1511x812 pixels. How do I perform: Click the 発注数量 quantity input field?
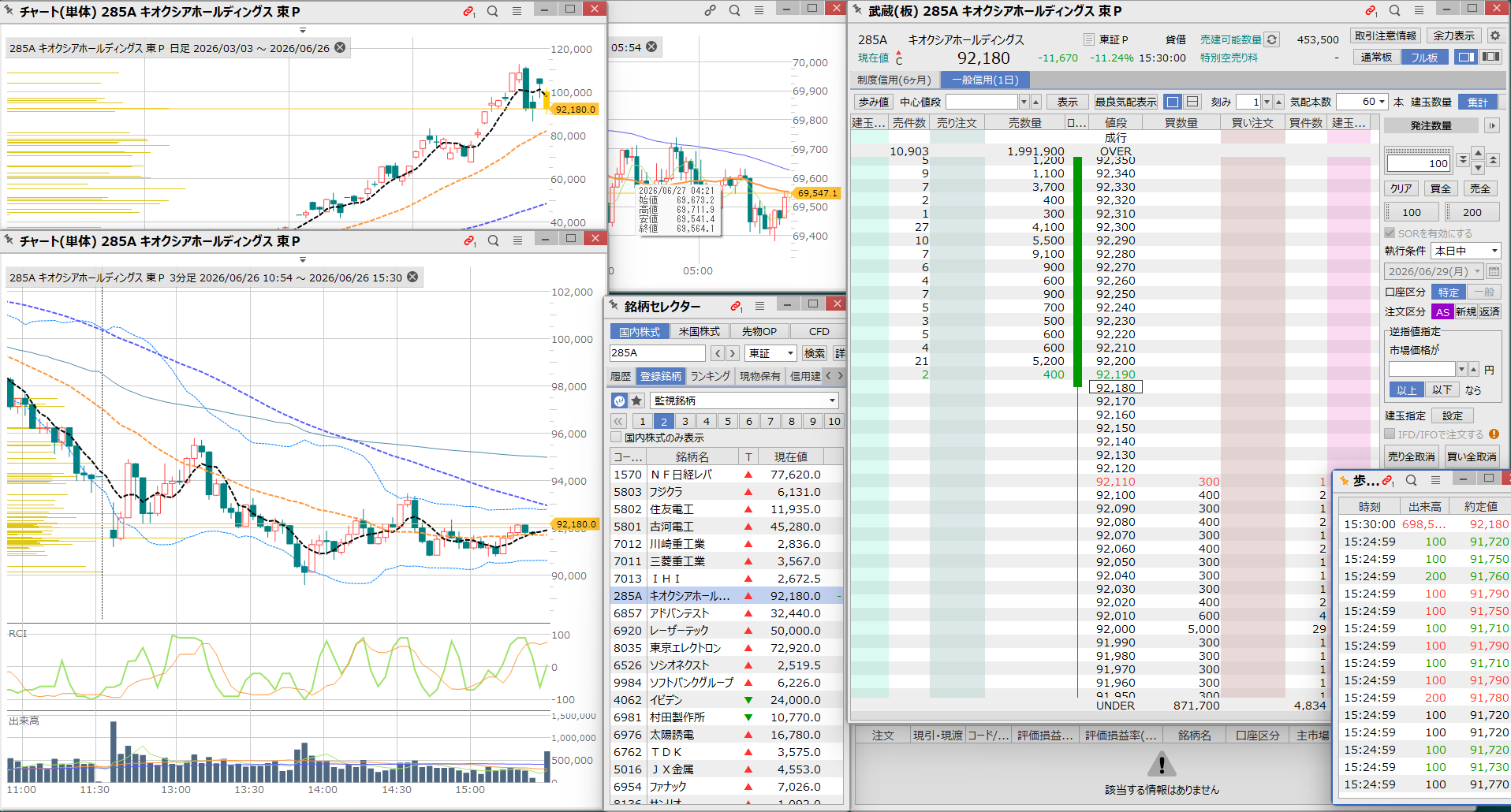pos(1419,163)
